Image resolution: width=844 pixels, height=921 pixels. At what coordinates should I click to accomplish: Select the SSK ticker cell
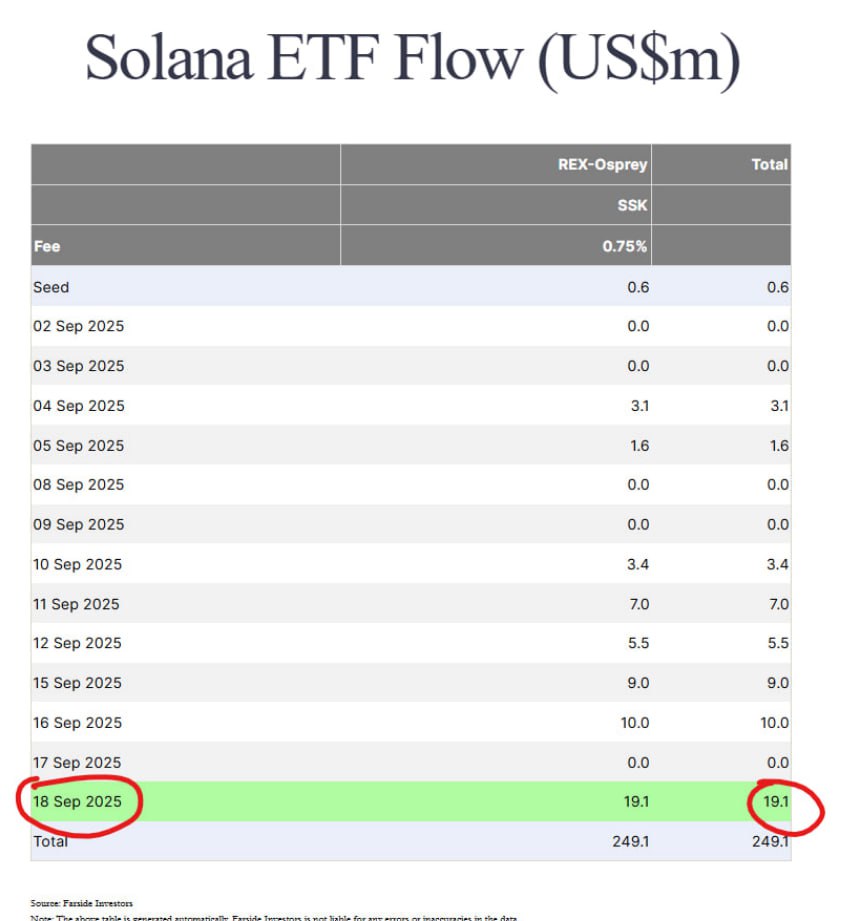632,206
